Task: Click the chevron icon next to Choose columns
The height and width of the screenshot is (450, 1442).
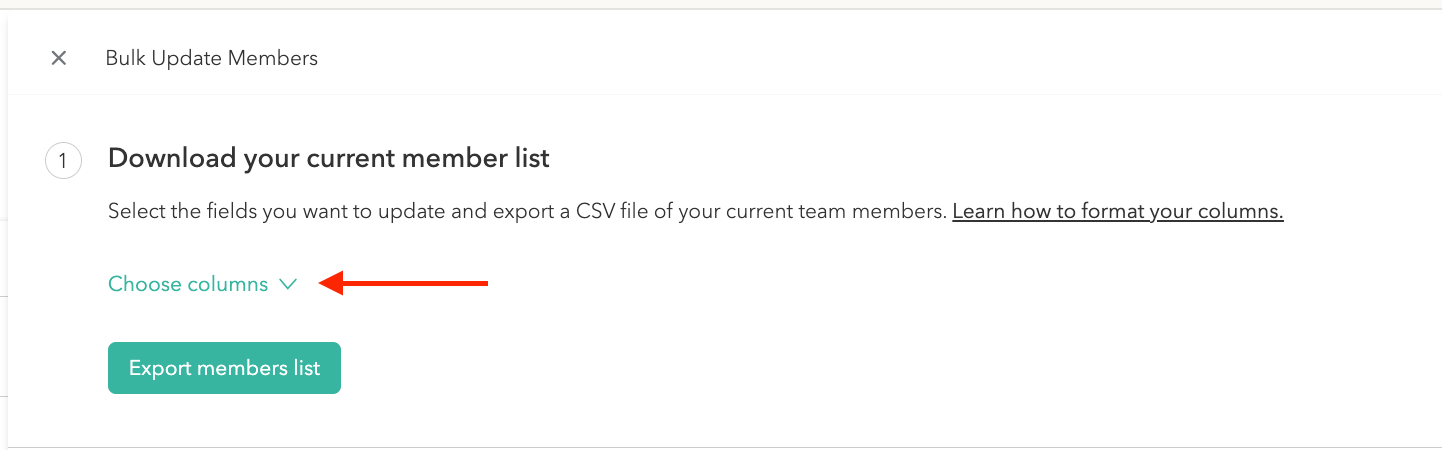Action: 288,285
